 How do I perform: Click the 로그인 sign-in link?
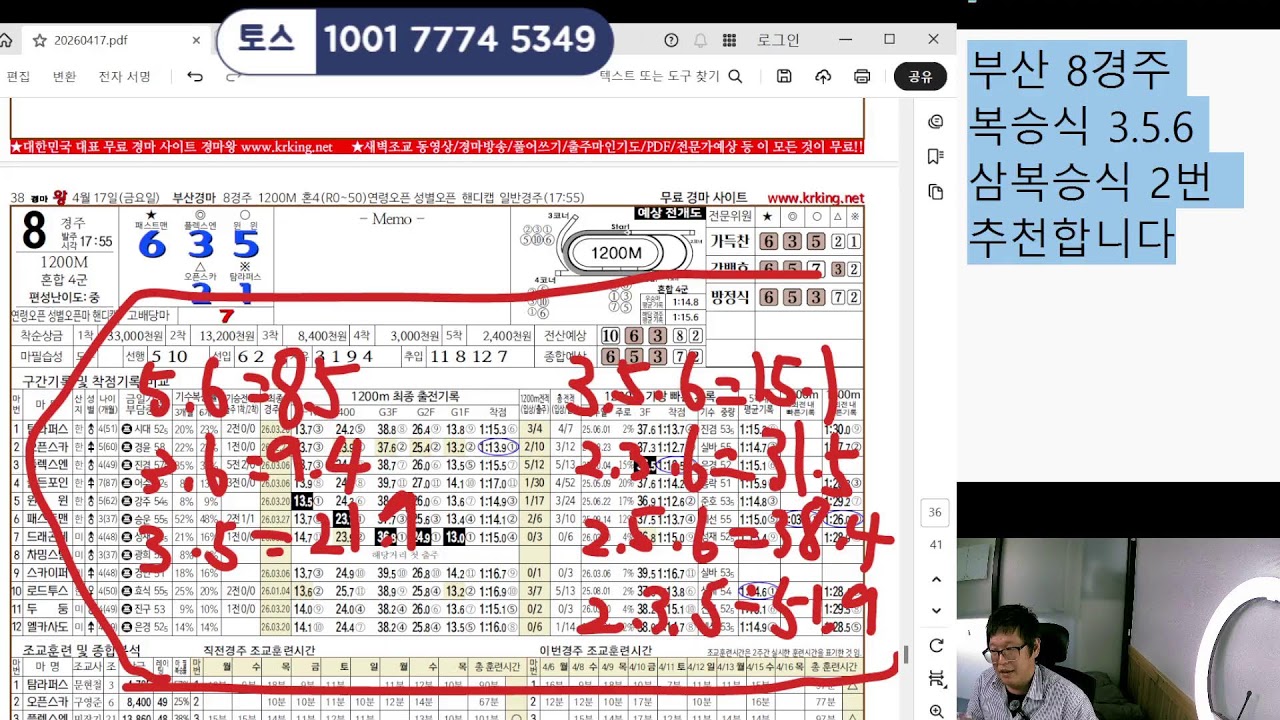click(778, 40)
